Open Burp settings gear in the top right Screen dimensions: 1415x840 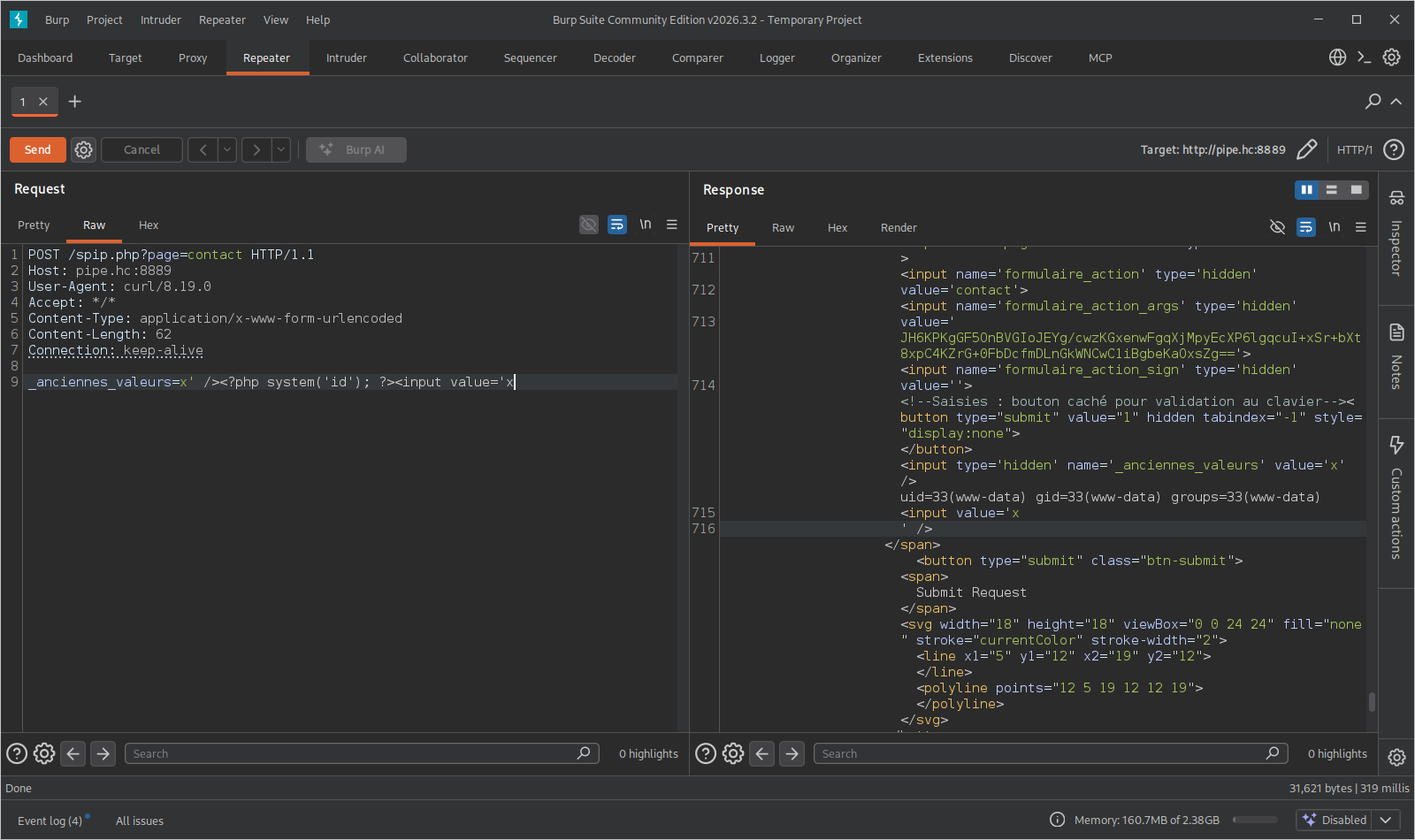[1391, 57]
